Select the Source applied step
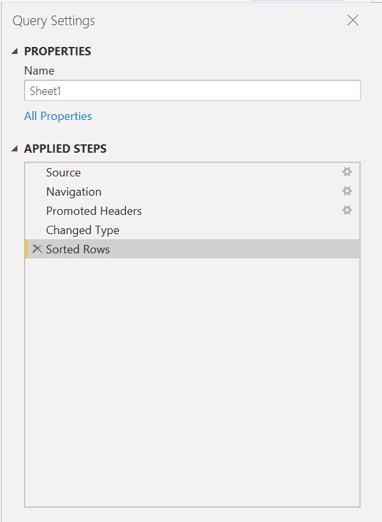This screenshot has width=382, height=522. (x=192, y=172)
